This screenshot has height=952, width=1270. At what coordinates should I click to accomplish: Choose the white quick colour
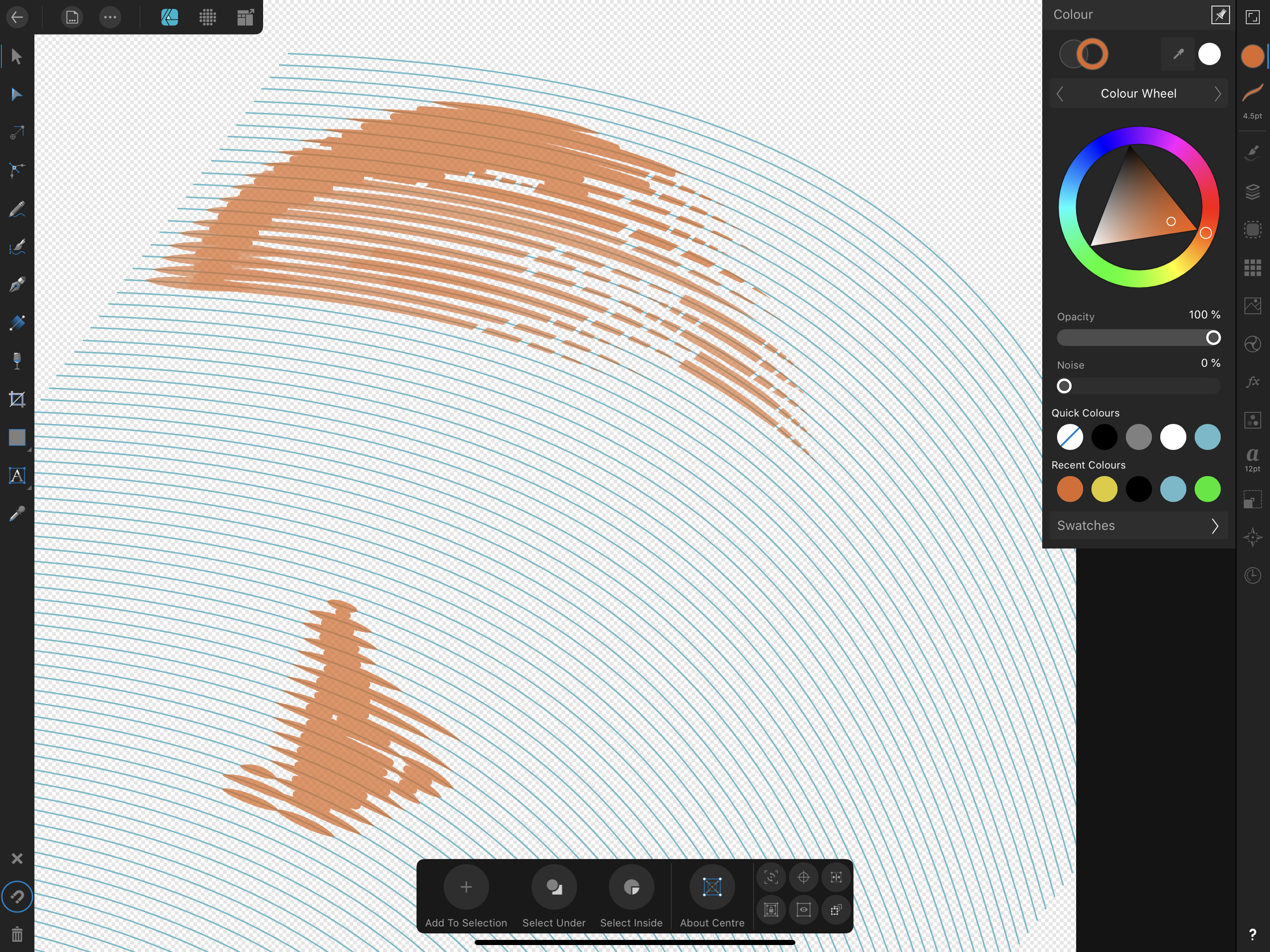coord(1173,437)
